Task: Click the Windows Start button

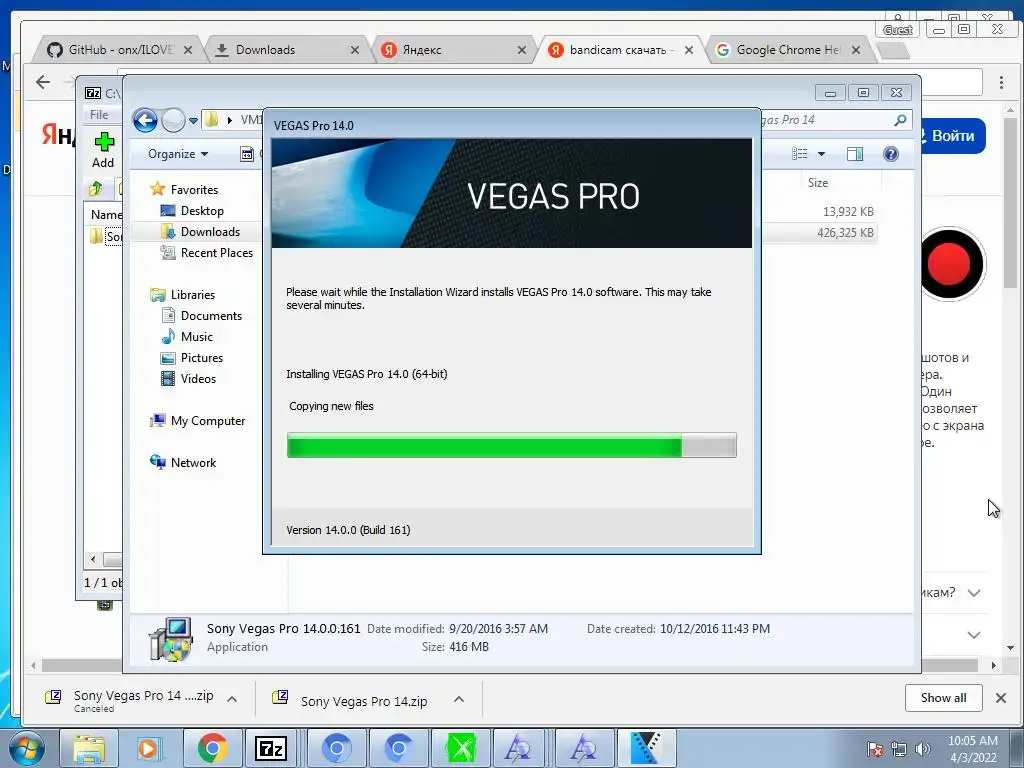Action: pyautogui.click(x=27, y=748)
